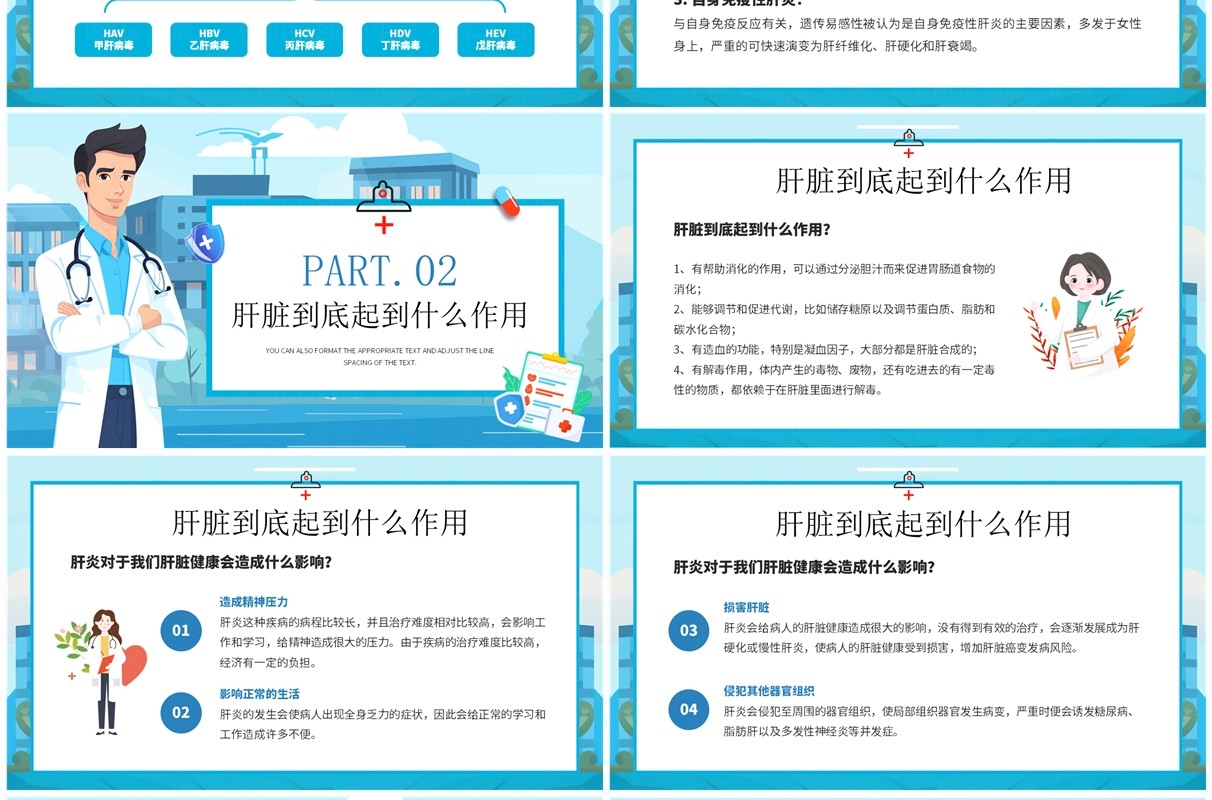Click the HAV 甲肝病毒 button
Screen dimensions: 1212x800
click(x=114, y=40)
